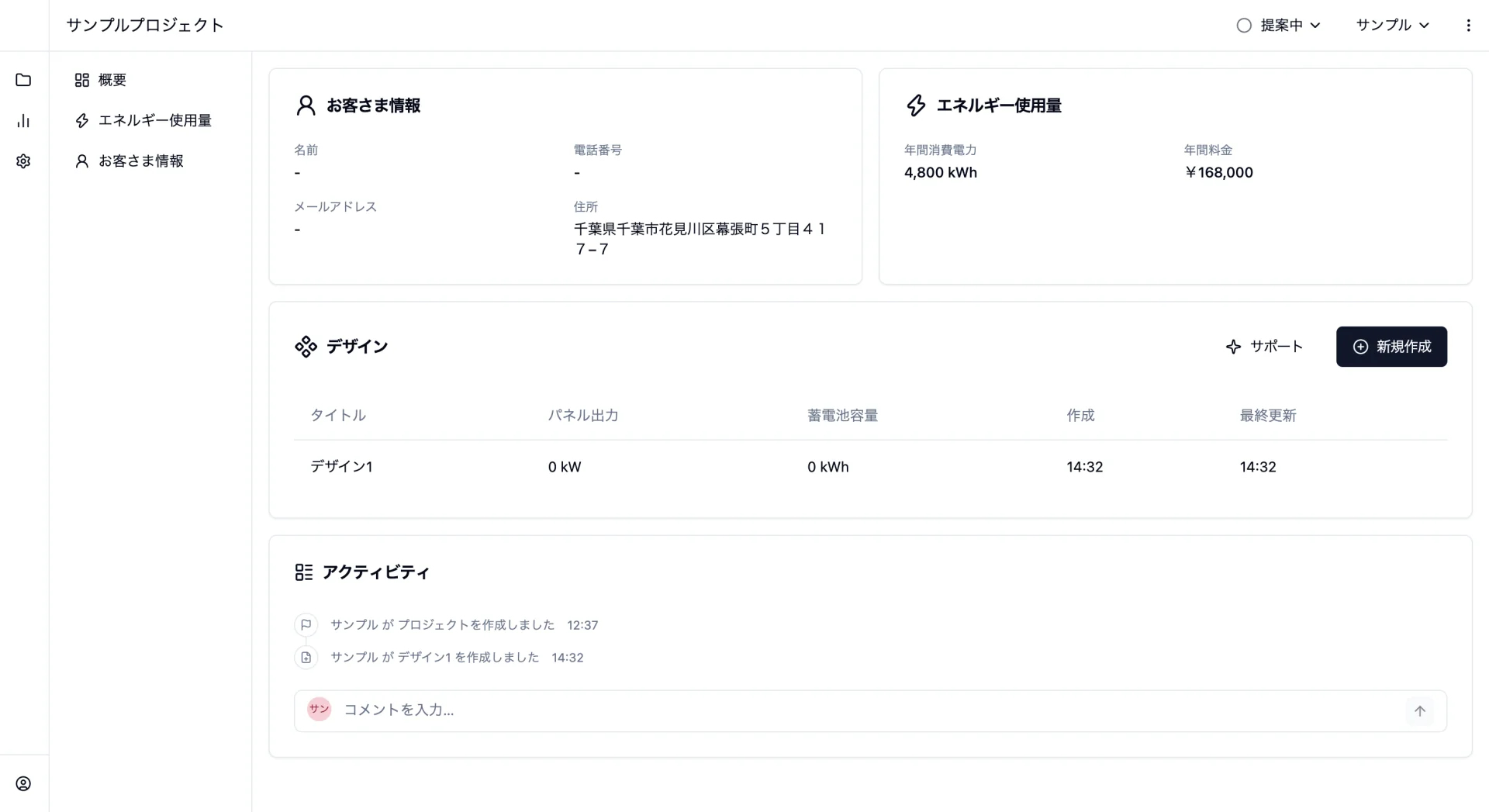Open the user account icon at bottom
The width and height of the screenshot is (1489, 812).
tap(23, 783)
